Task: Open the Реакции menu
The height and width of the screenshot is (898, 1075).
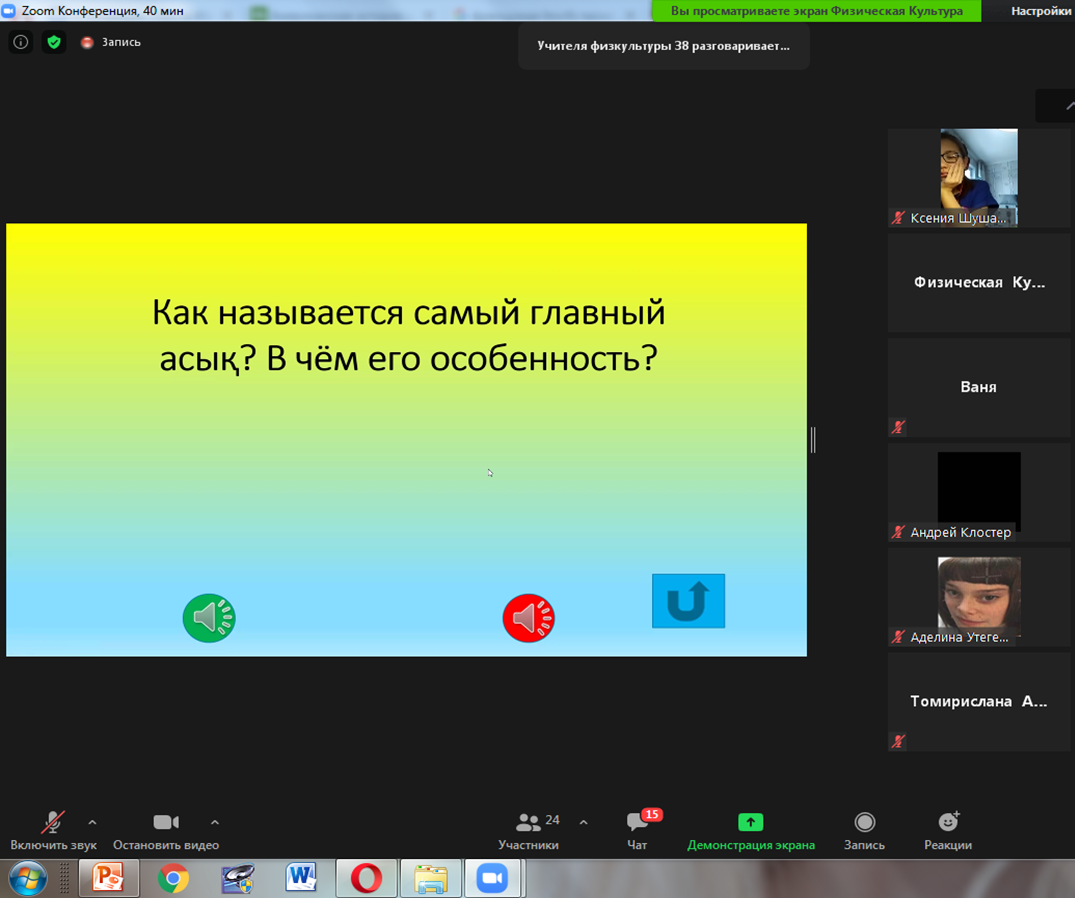Action: (947, 830)
